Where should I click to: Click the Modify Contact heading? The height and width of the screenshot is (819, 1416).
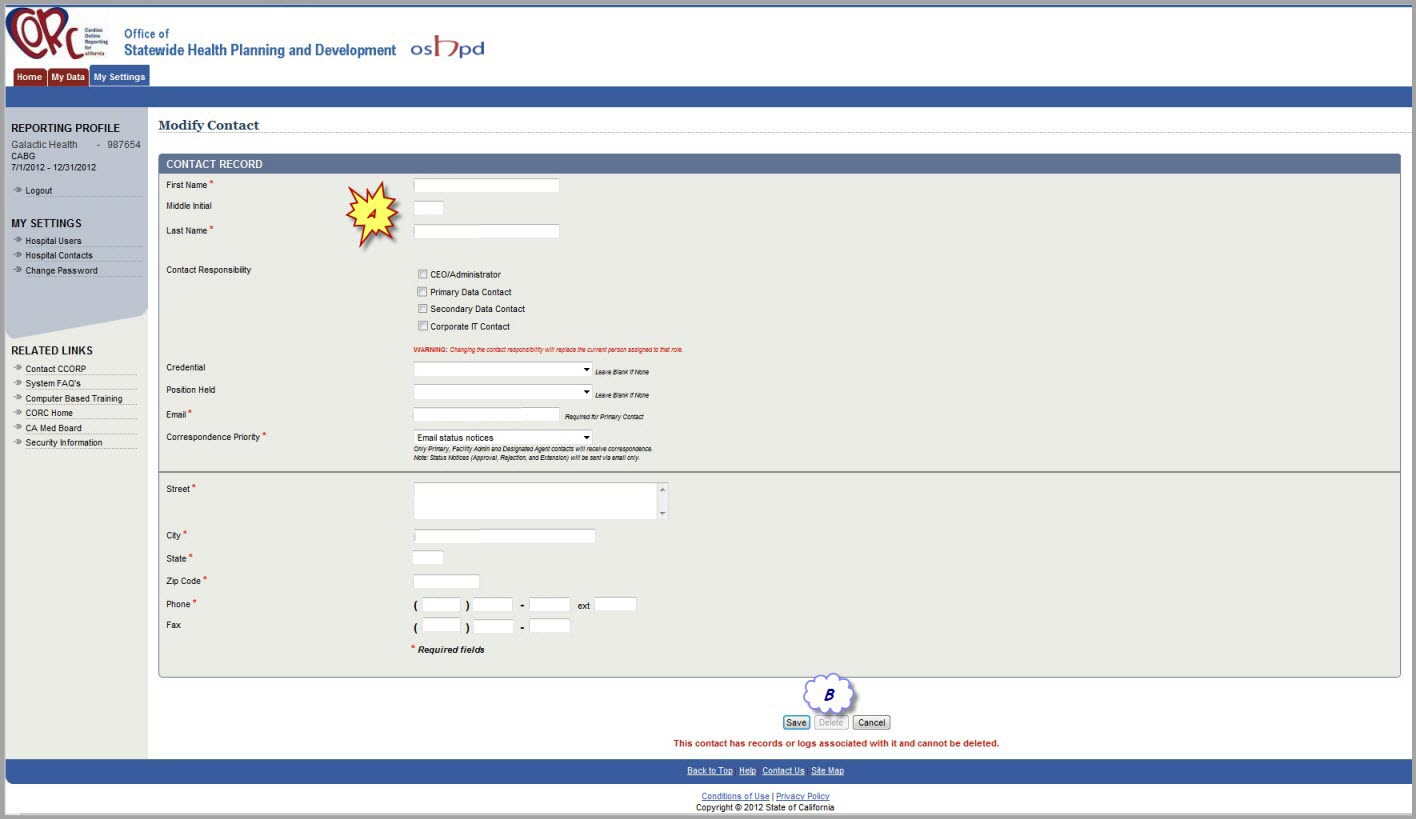click(x=209, y=125)
